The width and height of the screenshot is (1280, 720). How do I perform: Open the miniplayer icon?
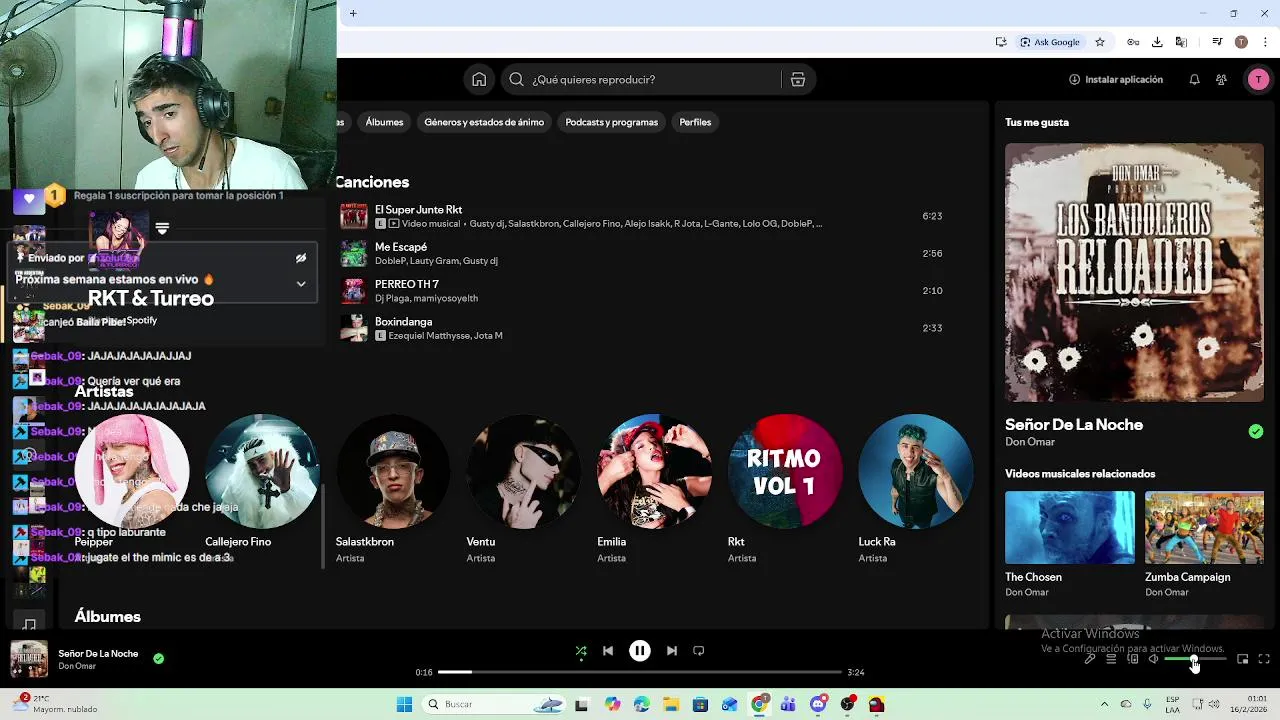(1242, 659)
